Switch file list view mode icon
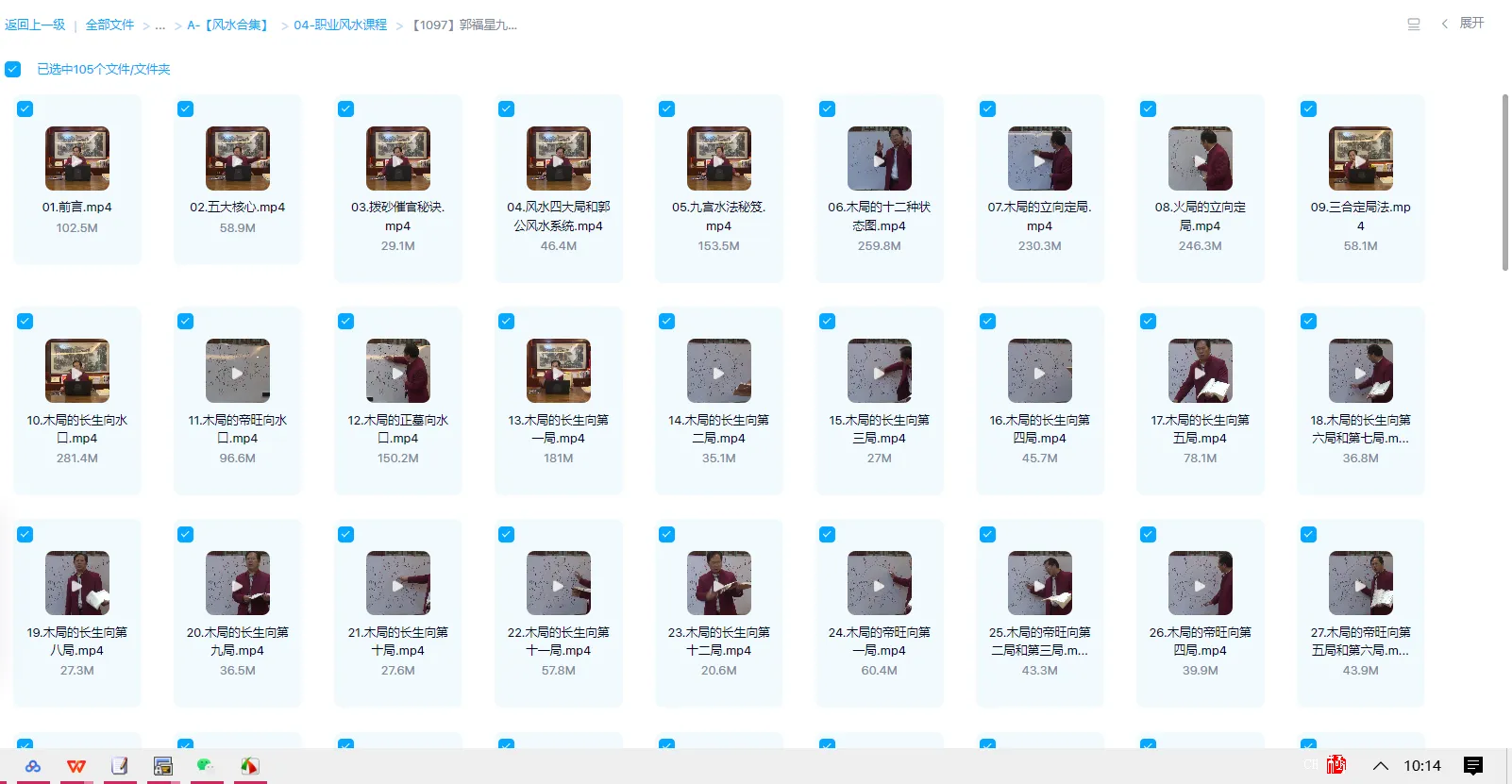Image resolution: width=1512 pixels, height=784 pixels. pos(1413,25)
